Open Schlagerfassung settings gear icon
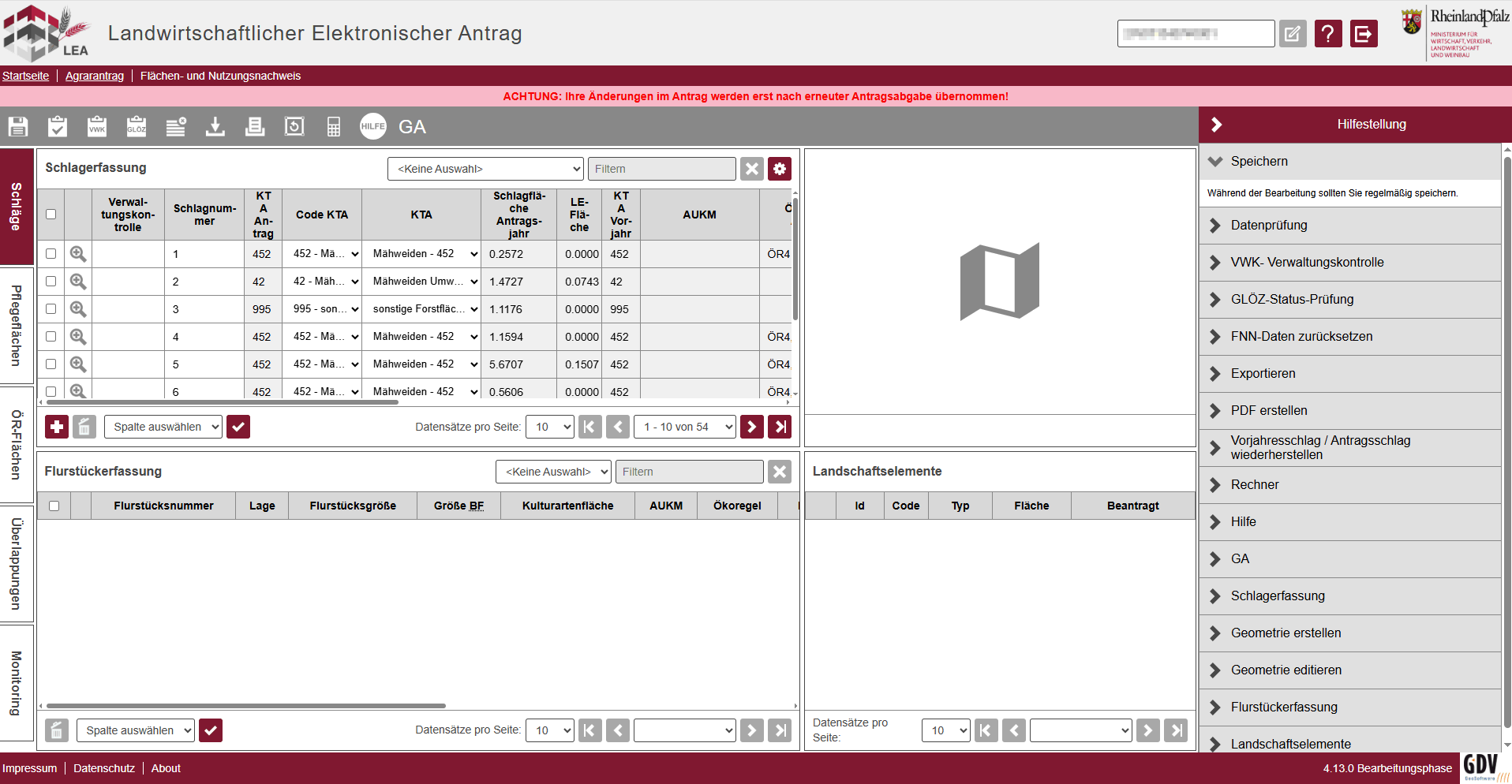The width and height of the screenshot is (1512, 784). click(780, 169)
